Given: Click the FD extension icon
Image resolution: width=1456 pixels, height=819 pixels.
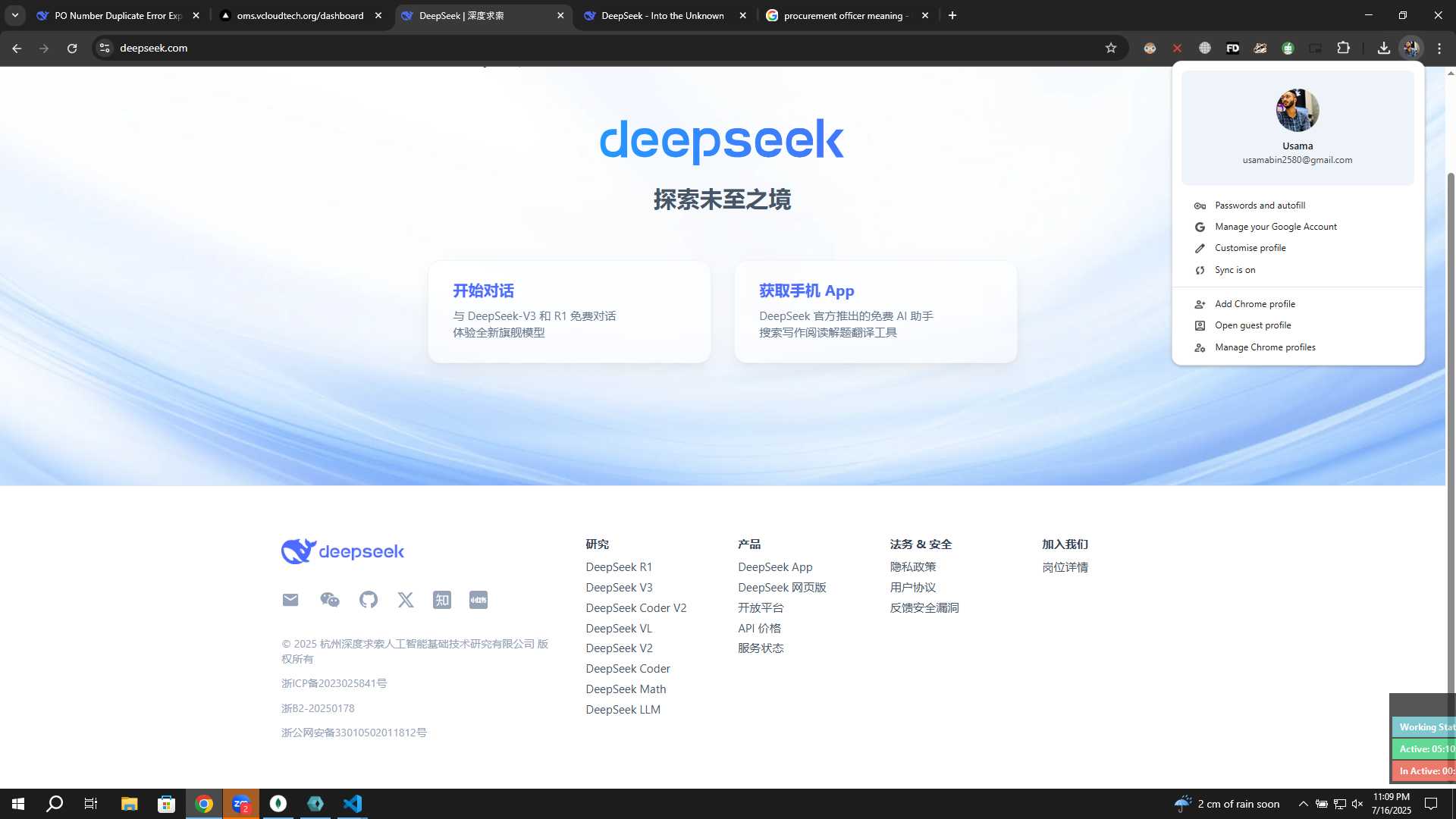Looking at the screenshot, I should (1233, 48).
